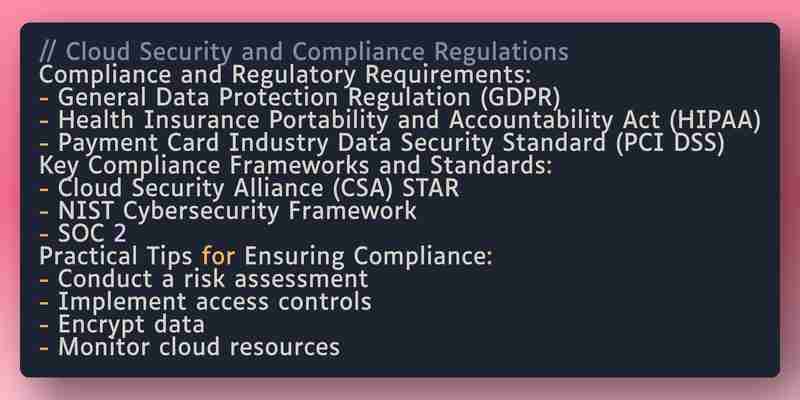Screen dimensions: 800x400
Task: Select the Compliance and Regulatory Requirements heading
Action: tap(286, 74)
